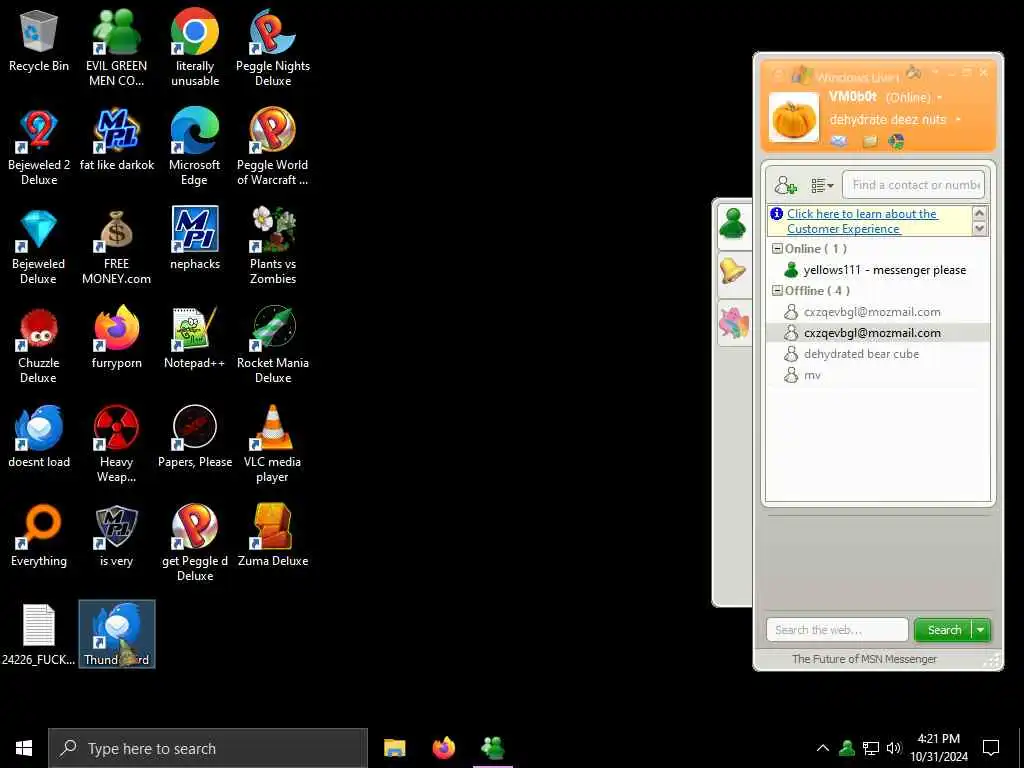Select the 24226_FUCK... text file
Viewport: 1024px width, 768px height.
(x=39, y=635)
